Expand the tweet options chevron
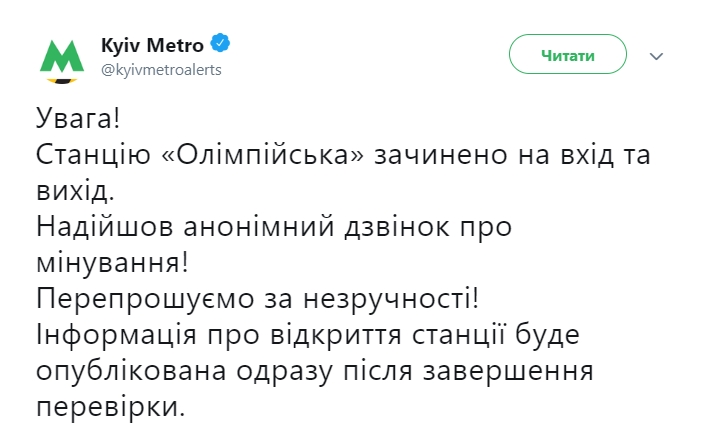The image size is (703, 430). (x=656, y=56)
